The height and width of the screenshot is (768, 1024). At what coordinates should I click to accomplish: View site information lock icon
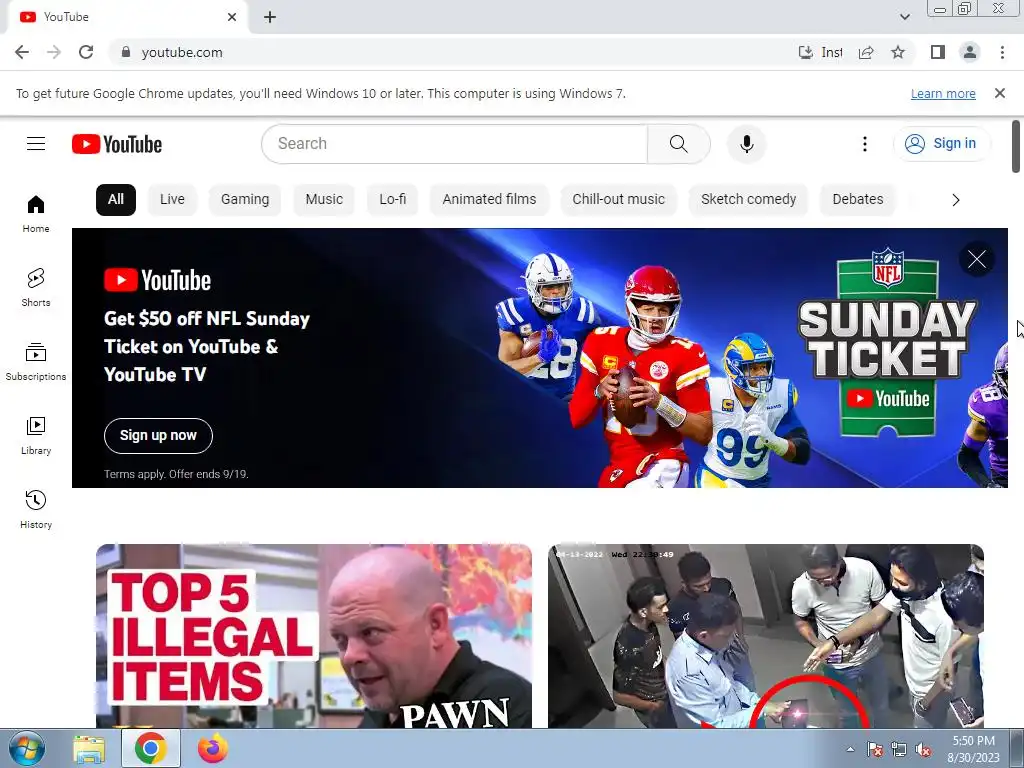click(126, 52)
